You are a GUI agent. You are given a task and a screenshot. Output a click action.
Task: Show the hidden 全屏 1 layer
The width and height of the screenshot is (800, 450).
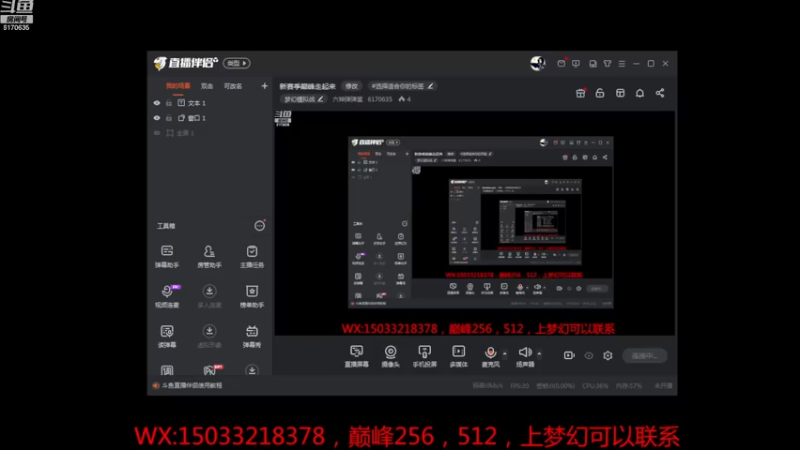click(x=157, y=133)
